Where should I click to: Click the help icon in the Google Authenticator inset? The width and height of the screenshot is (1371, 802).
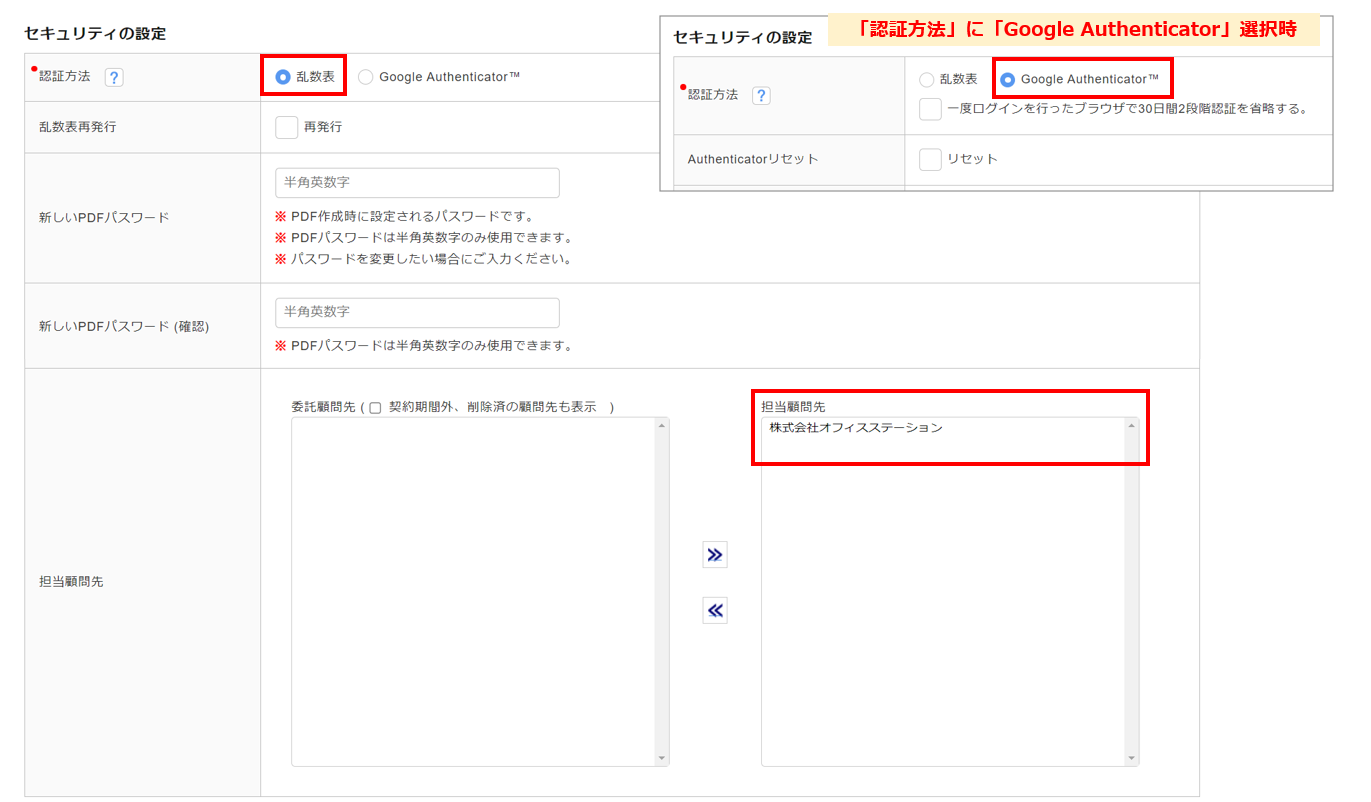click(761, 96)
